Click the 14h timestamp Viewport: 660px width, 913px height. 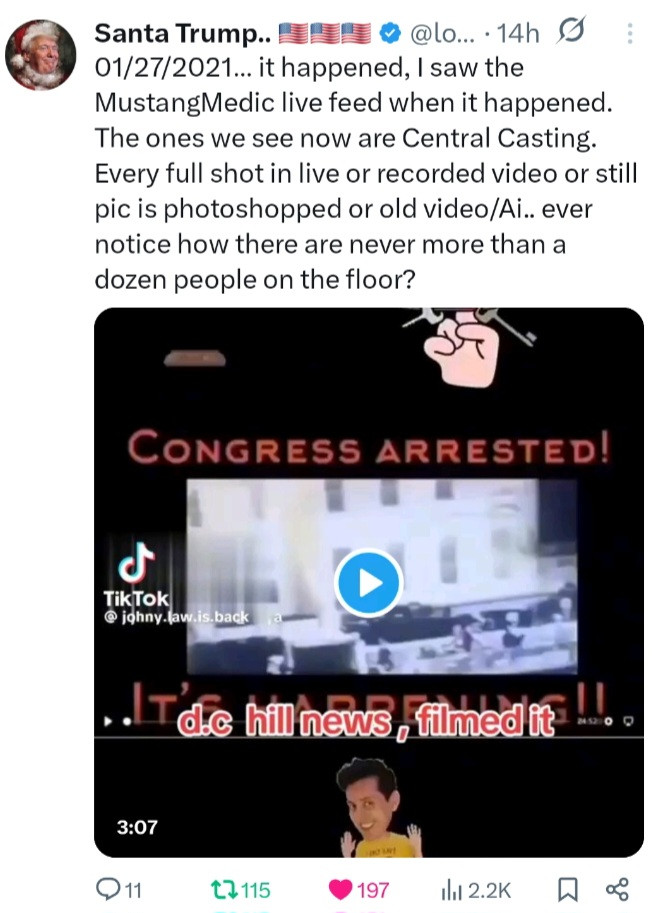(517, 34)
